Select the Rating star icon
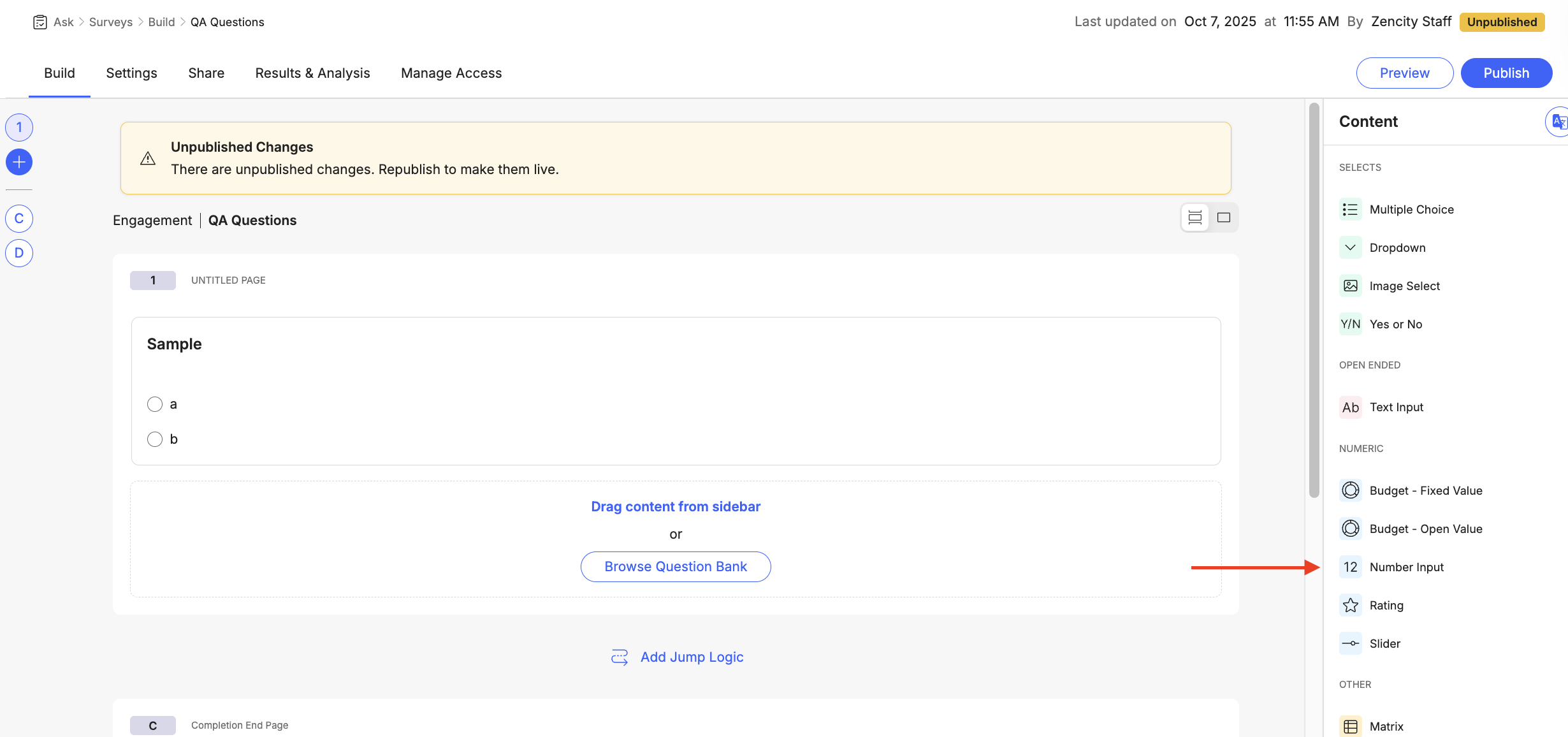 tap(1351, 605)
